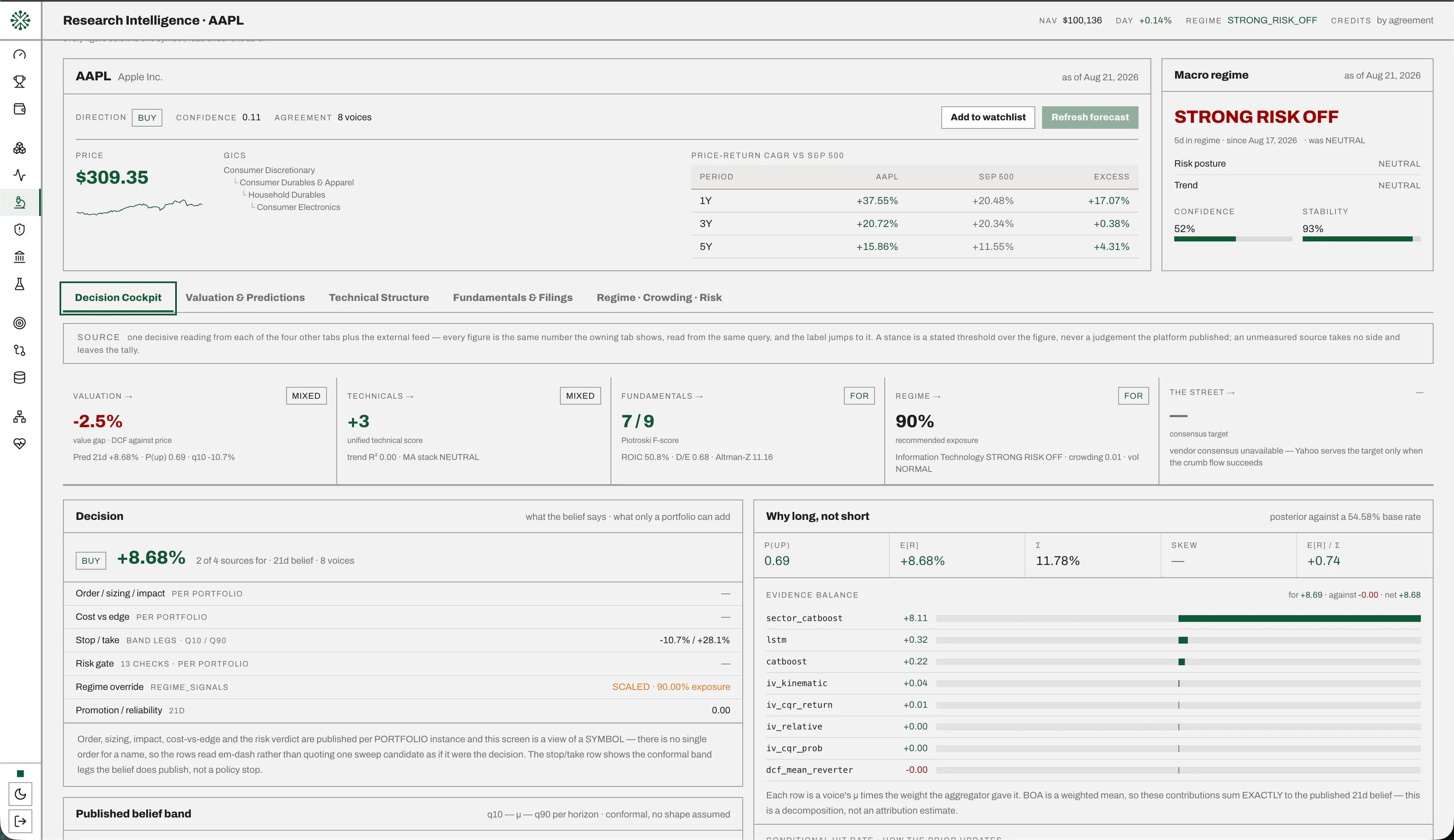Open the shield alert sidebar icon
The height and width of the screenshot is (840, 1454).
pos(20,230)
